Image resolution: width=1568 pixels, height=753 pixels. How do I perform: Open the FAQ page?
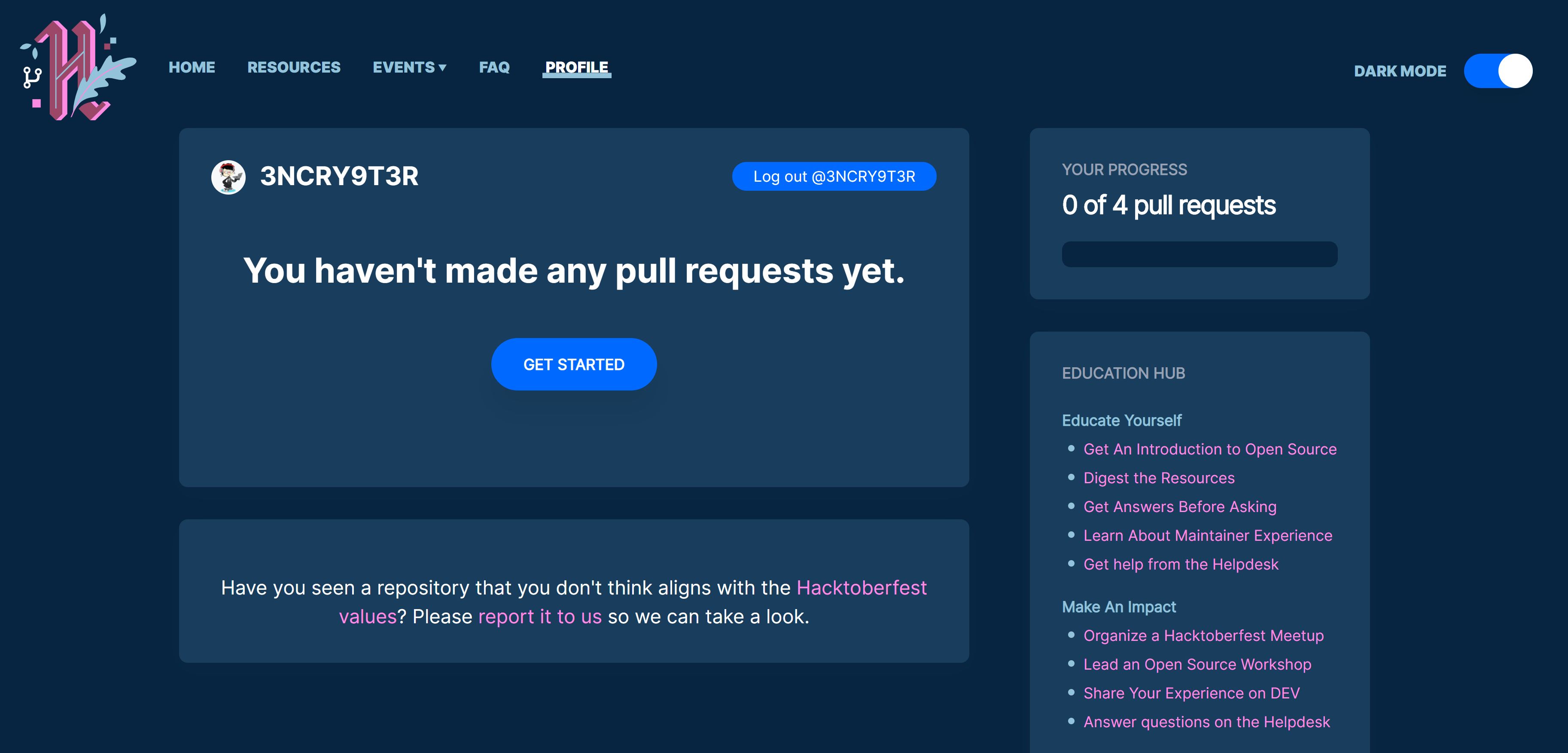pos(493,67)
